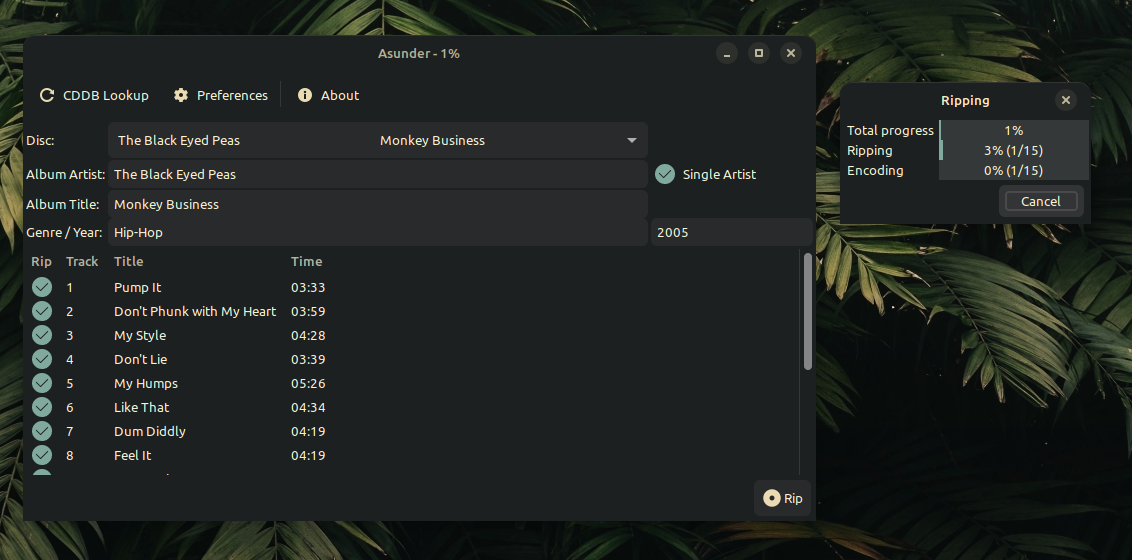Screen dimensions: 1132x560
Task: Select the title 'Don't Phunk with My Heart'
Action: tap(195, 311)
